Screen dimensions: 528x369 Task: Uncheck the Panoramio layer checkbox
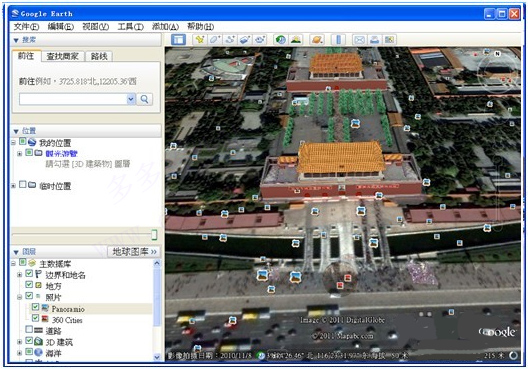pos(35,307)
